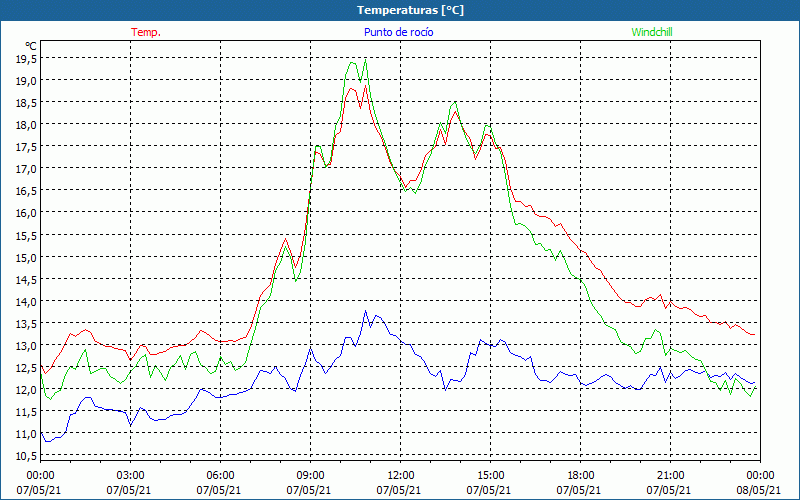Click the 12:00 time axis label
The image size is (800, 500).
coord(401,476)
